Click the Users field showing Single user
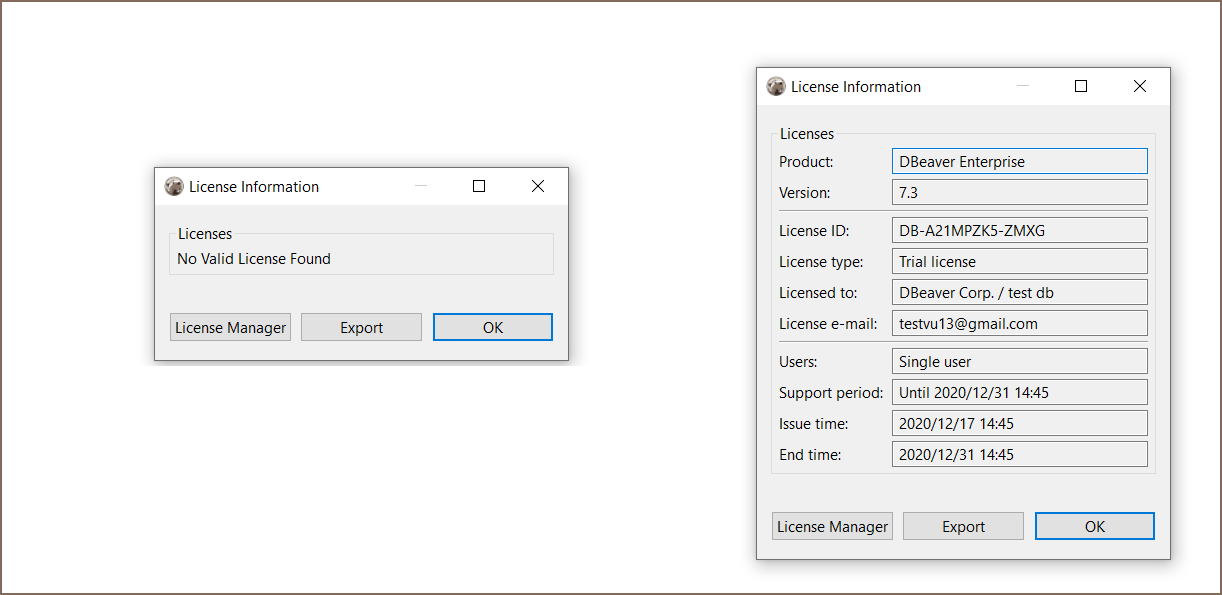This screenshot has height=595, width=1222. click(1019, 361)
